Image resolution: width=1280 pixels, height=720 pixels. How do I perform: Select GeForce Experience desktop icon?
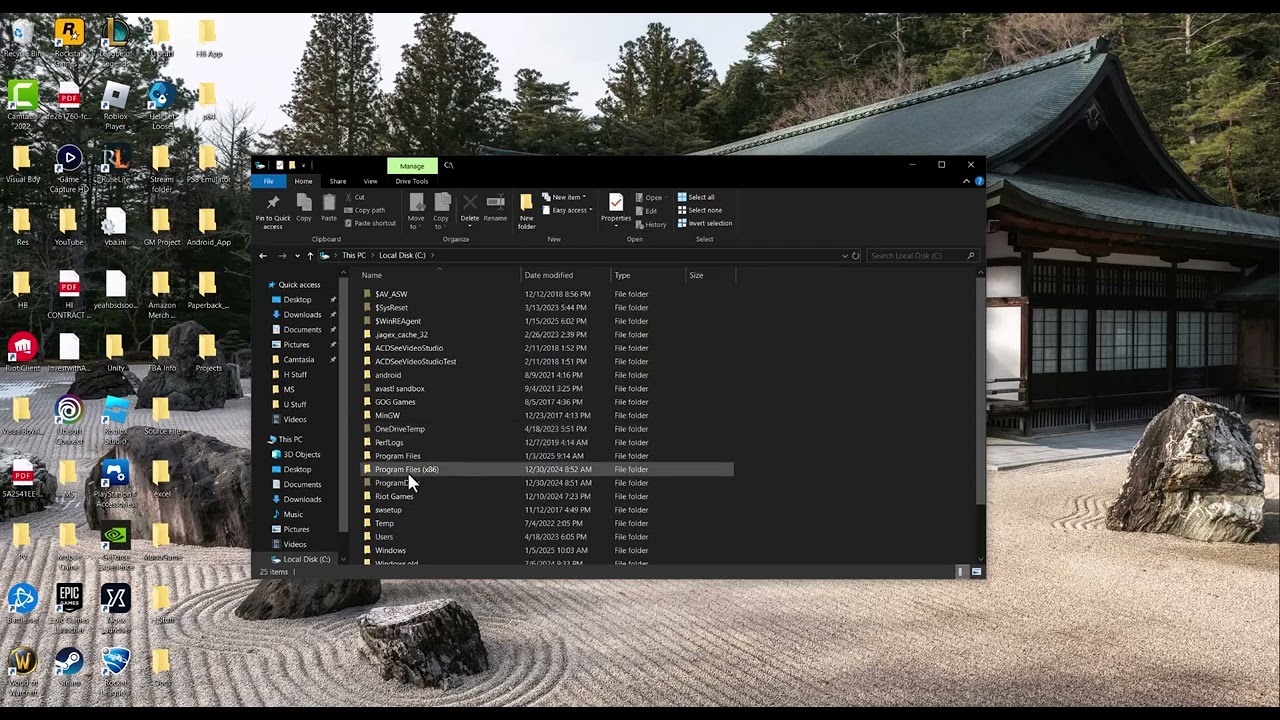(115, 545)
